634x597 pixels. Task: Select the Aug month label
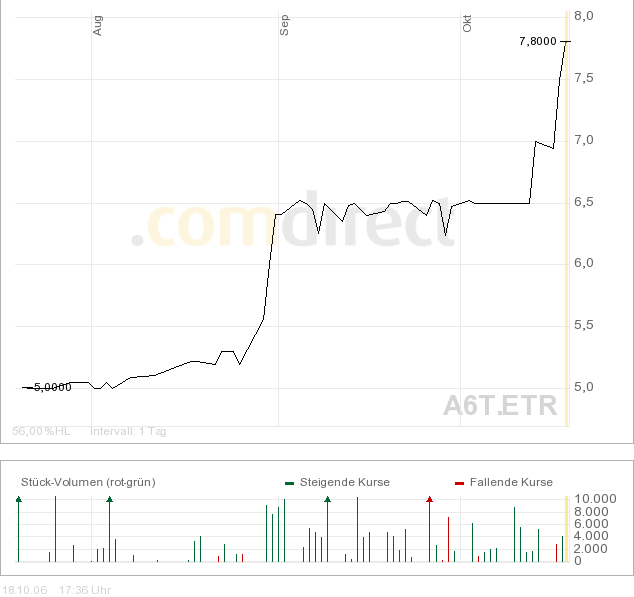98,25
